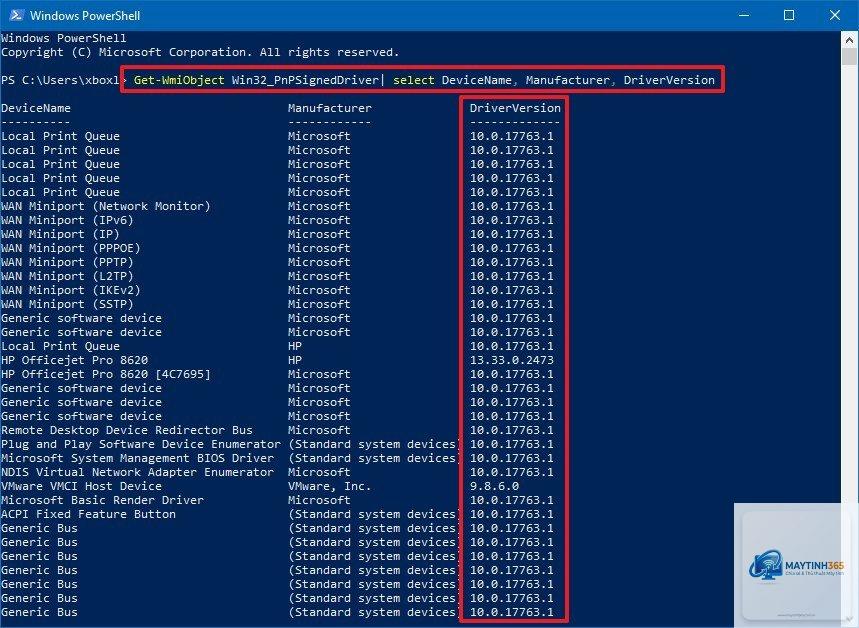Click 'WAN Miniport (L2TP)' entry
Screen dimensions: 859x628
pos(67,276)
